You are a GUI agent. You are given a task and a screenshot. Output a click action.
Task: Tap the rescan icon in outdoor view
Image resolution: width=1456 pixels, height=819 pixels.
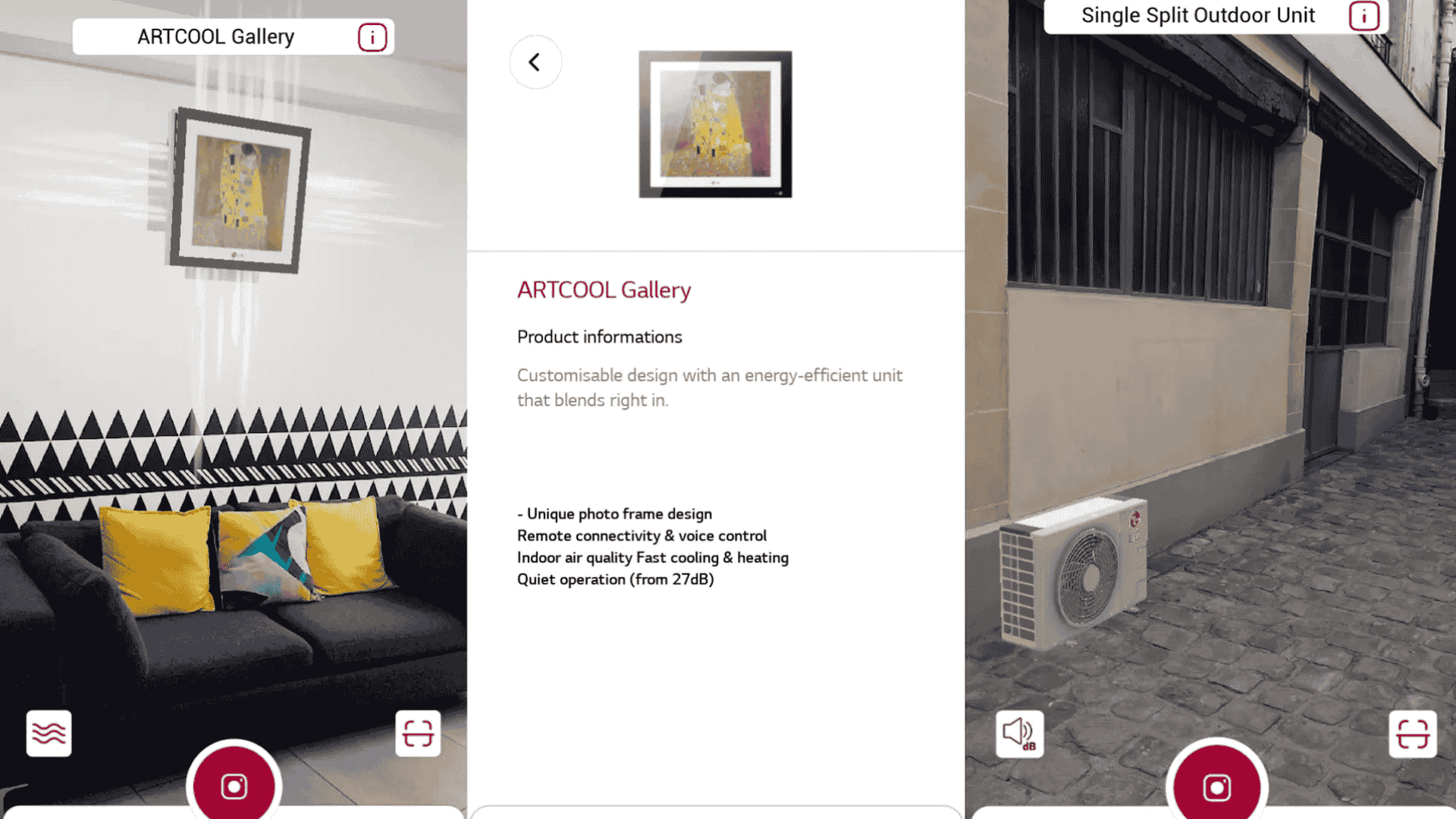pos(1413,734)
